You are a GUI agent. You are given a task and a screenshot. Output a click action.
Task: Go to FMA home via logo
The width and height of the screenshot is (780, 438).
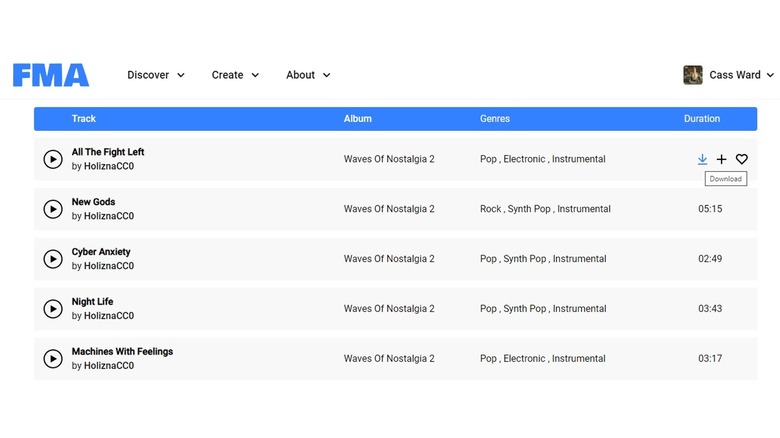point(51,75)
